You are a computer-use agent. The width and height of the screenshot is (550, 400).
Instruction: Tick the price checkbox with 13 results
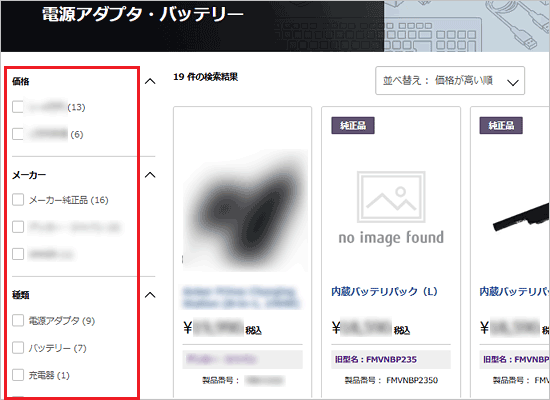tap(18, 107)
